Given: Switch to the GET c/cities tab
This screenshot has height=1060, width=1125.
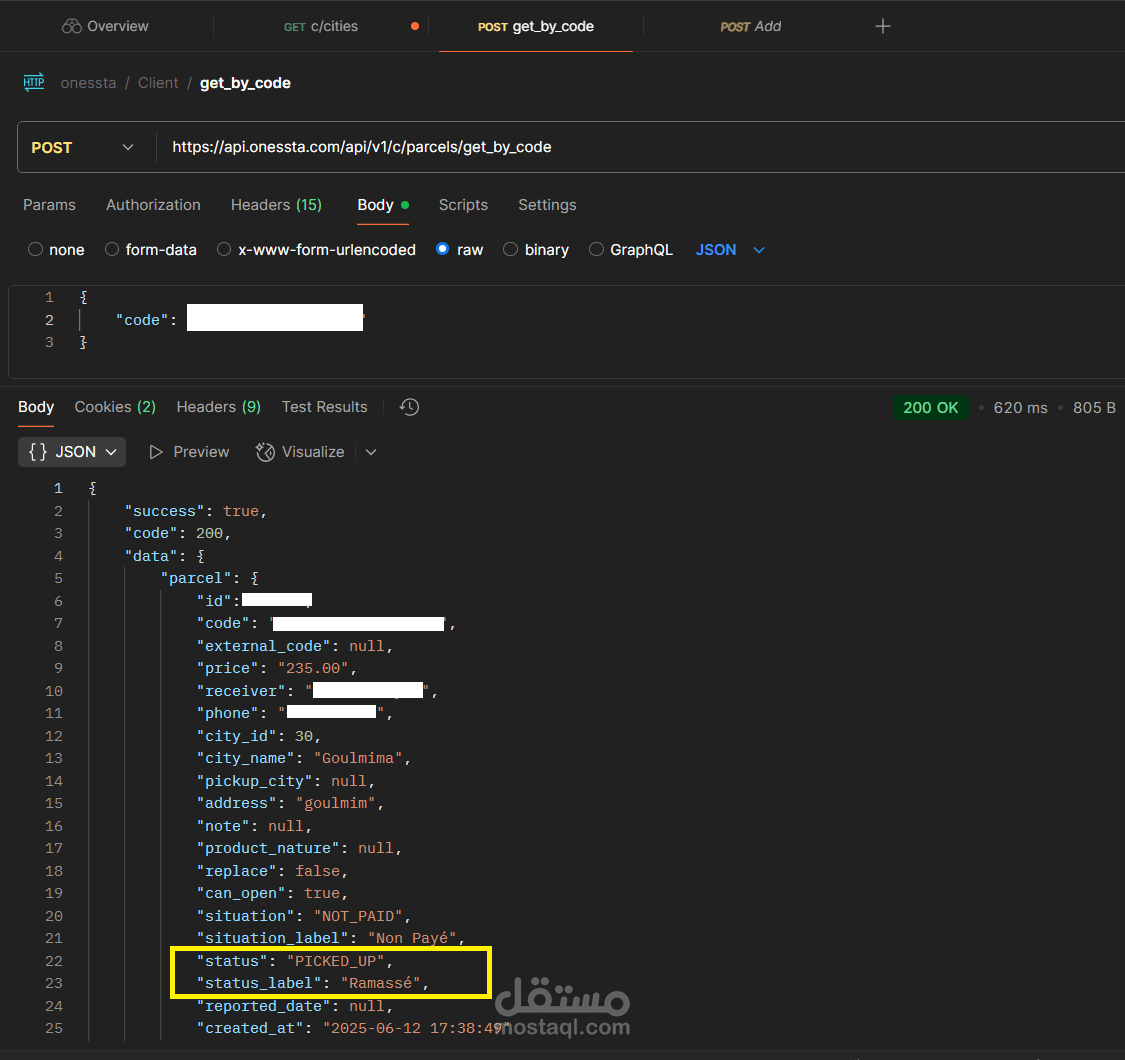Looking at the screenshot, I should pos(321,27).
